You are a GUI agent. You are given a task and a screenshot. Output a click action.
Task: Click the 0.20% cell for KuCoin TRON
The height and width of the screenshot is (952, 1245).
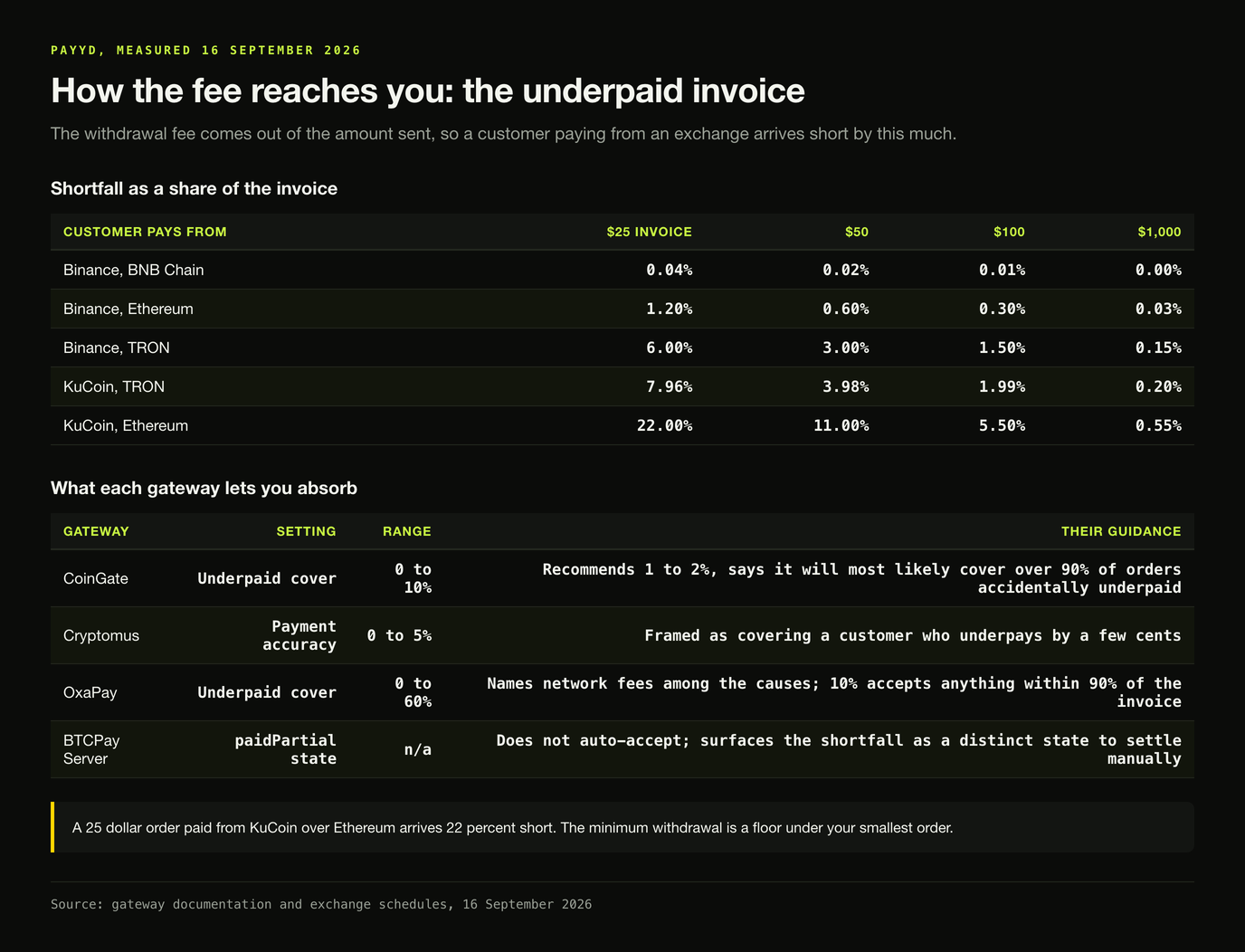tap(1158, 386)
